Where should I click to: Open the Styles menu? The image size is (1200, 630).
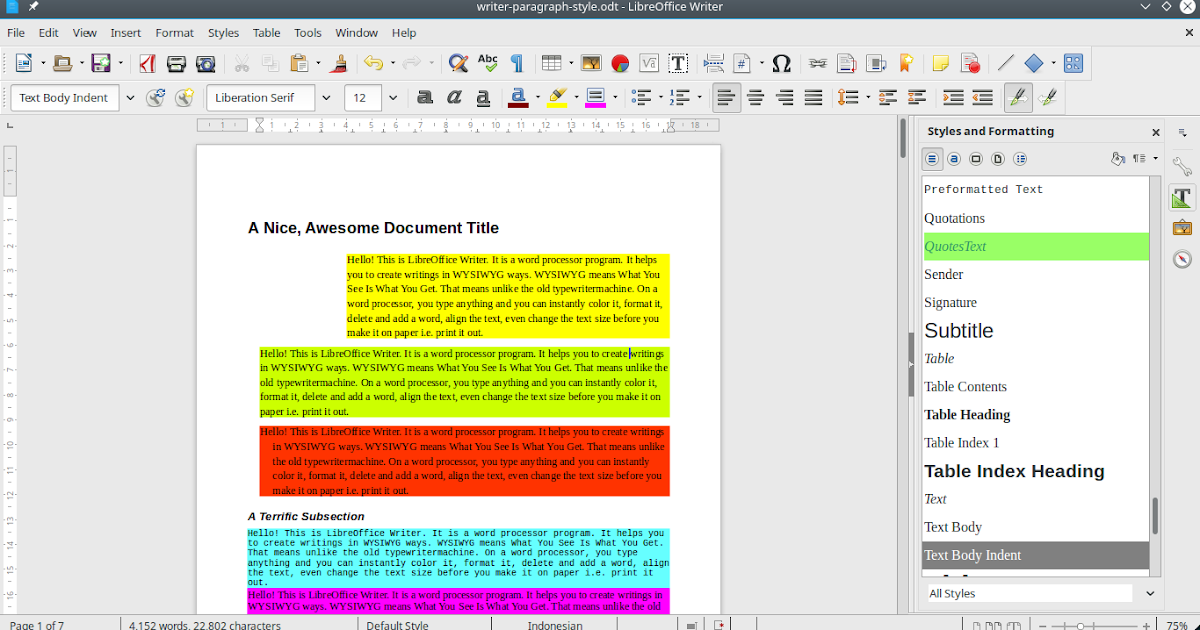coord(222,32)
